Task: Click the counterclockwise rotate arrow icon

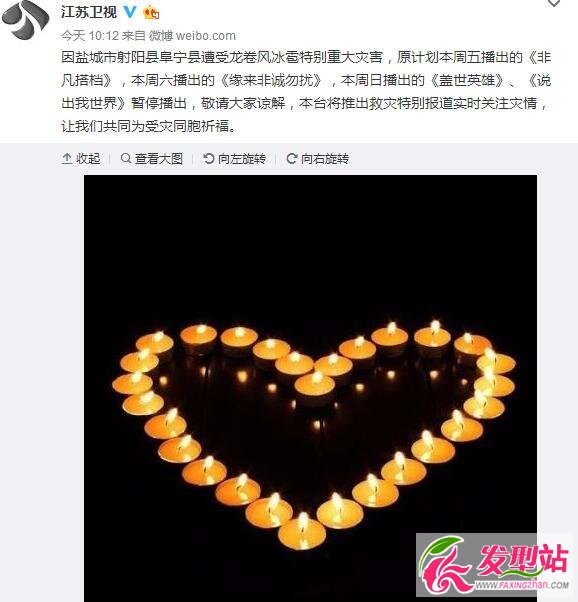Action: pyautogui.click(x=209, y=158)
